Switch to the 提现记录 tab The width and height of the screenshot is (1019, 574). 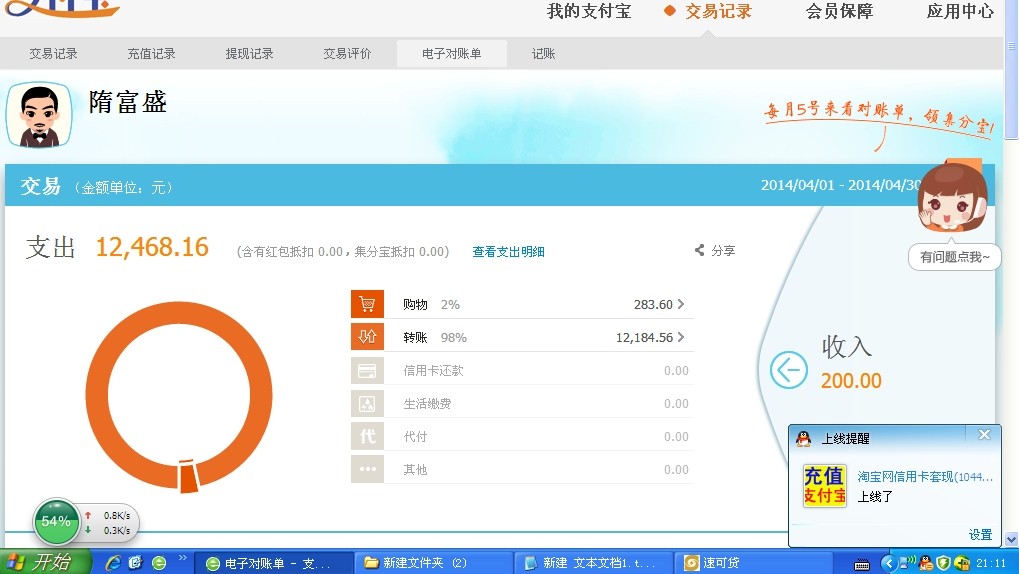(x=250, y=54)
